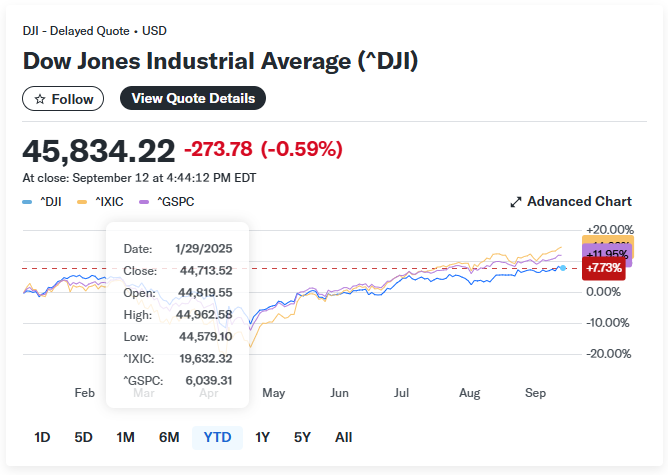This screenshot has height=475, width=668.
Task: Click the red +7.73% price label
Action: [x=604, y=268]
